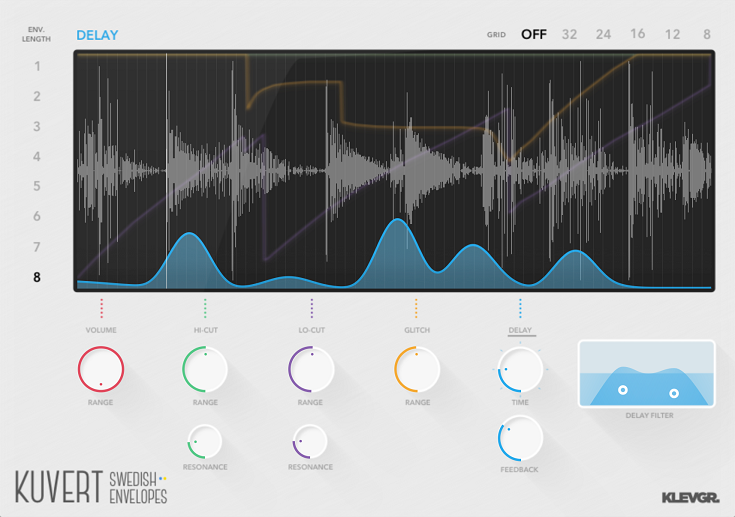The height and width of the screenshot is (517, 735).
Task: Click the left delay filter handle
Action: tap(622, 390)
